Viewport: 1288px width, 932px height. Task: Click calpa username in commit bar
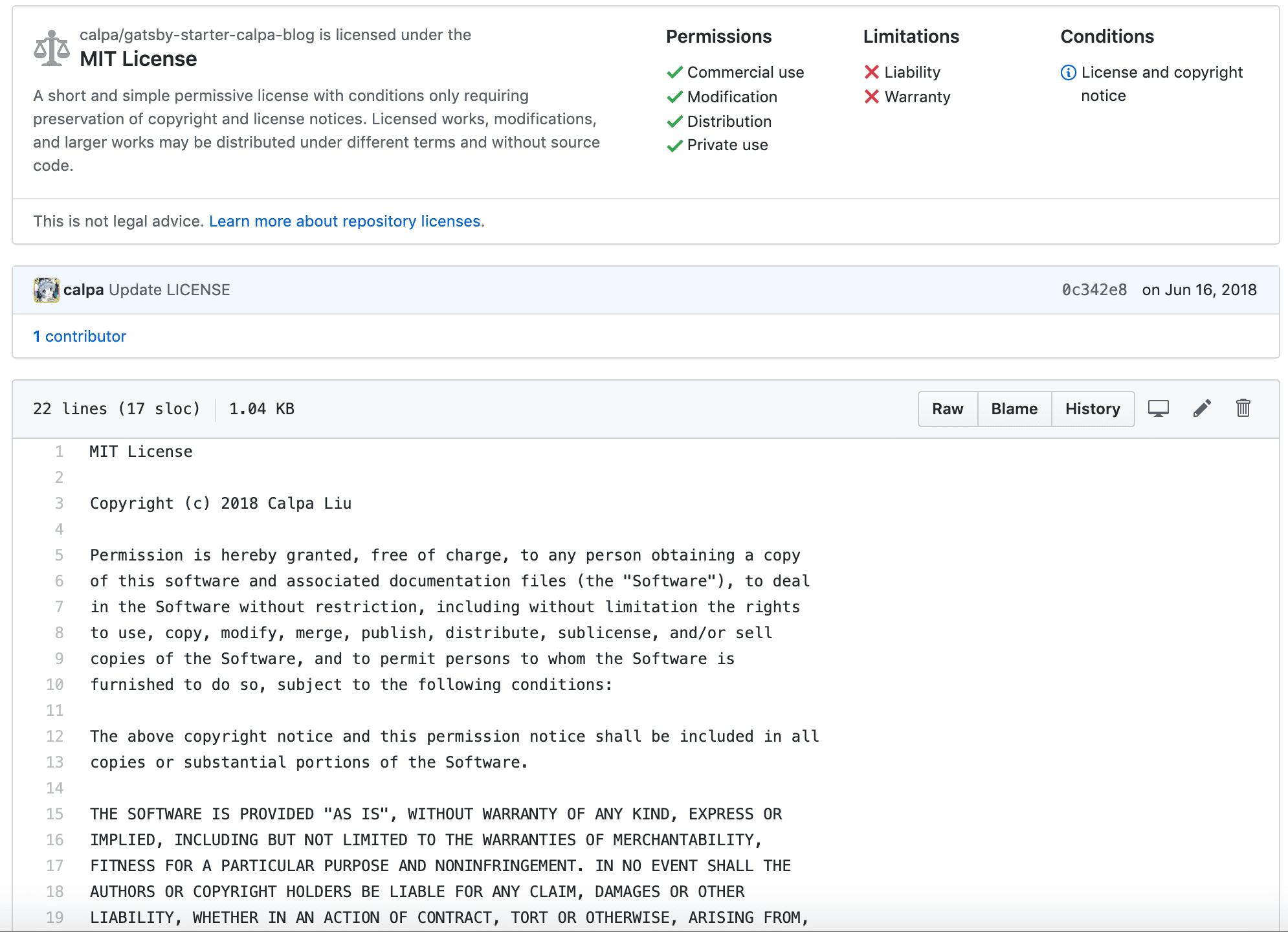click(x=83, y=290)
